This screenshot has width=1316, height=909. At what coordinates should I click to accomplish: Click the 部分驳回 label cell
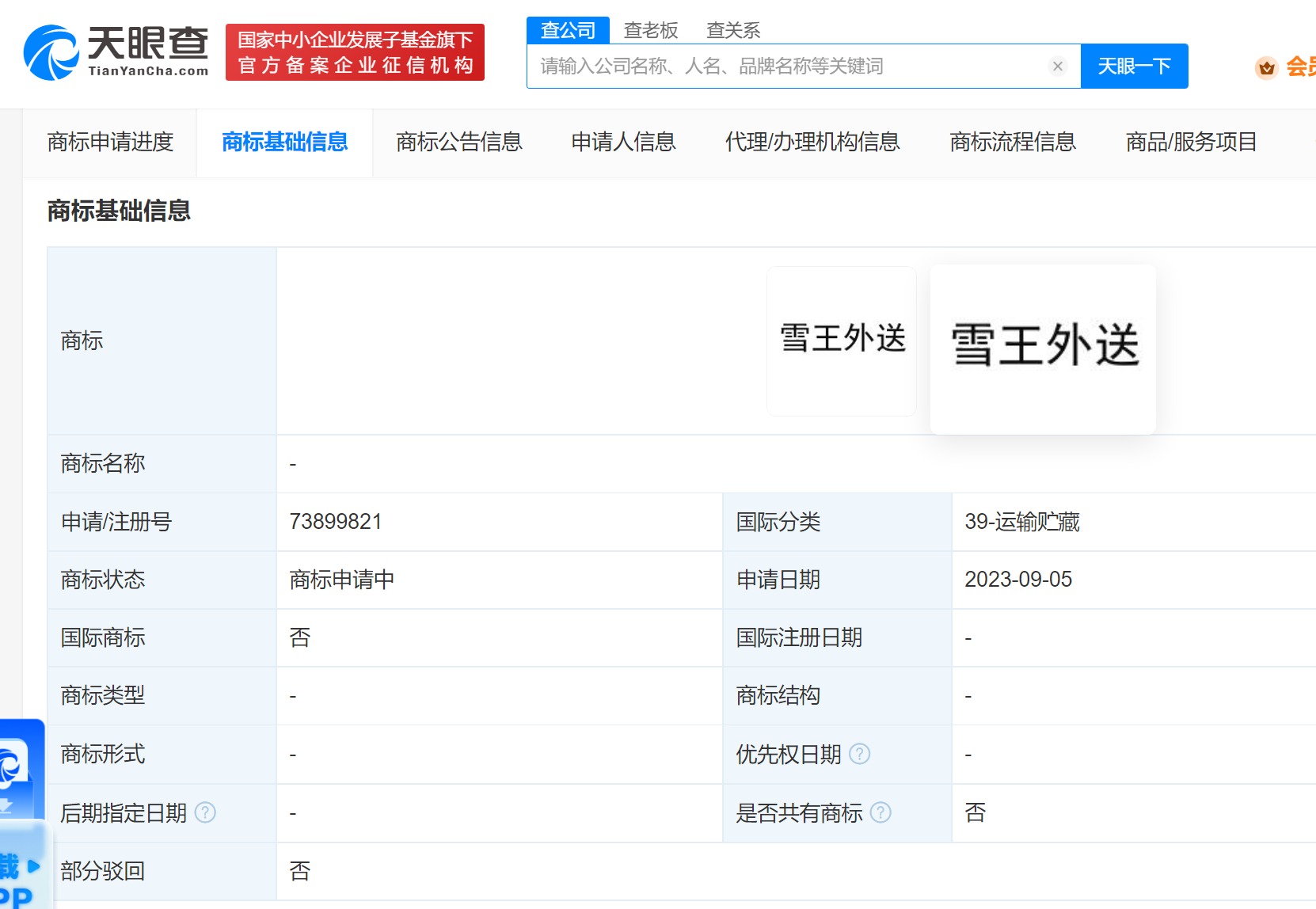coord(162,871)
